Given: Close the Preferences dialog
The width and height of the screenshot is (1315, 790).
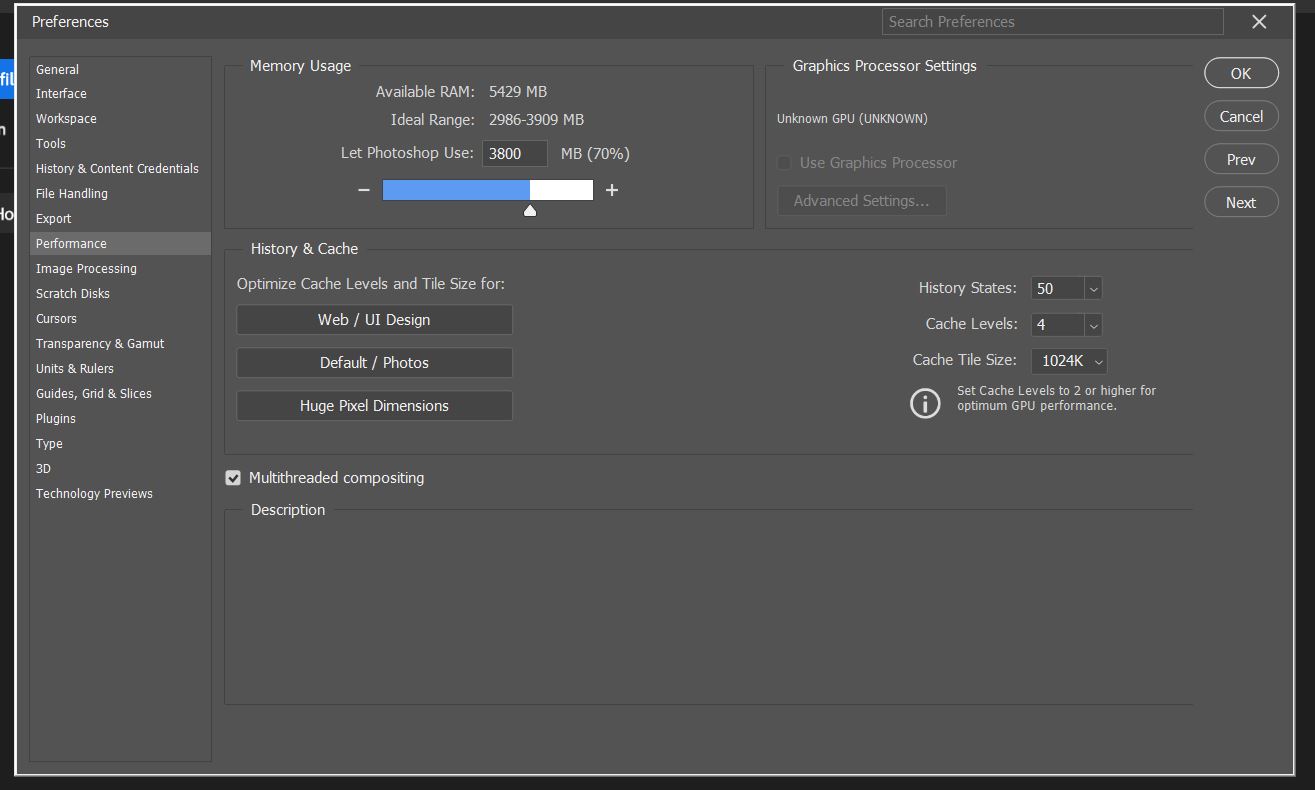Looking at the screenshot, I should (x=1259, y=22).
